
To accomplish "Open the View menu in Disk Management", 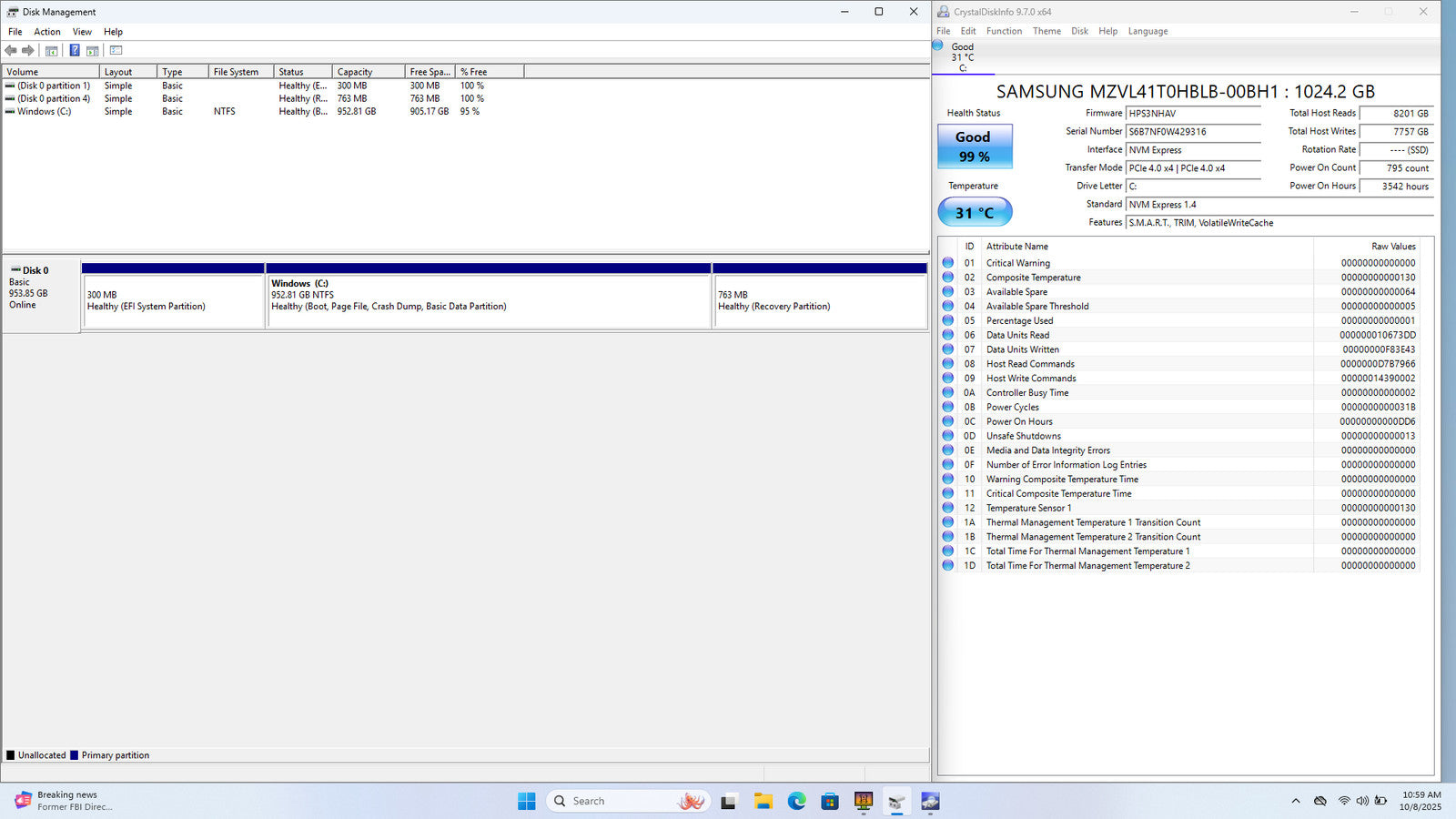I will click(x=82, y=32).
